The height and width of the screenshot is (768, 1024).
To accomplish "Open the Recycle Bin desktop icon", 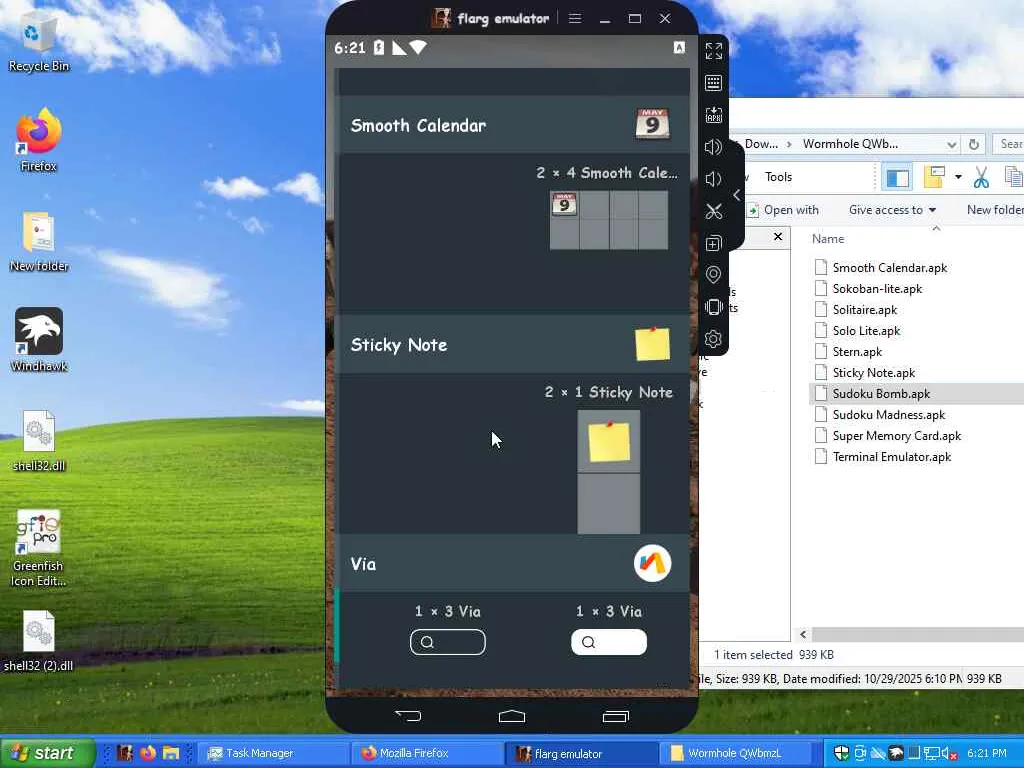I will 39,44.
